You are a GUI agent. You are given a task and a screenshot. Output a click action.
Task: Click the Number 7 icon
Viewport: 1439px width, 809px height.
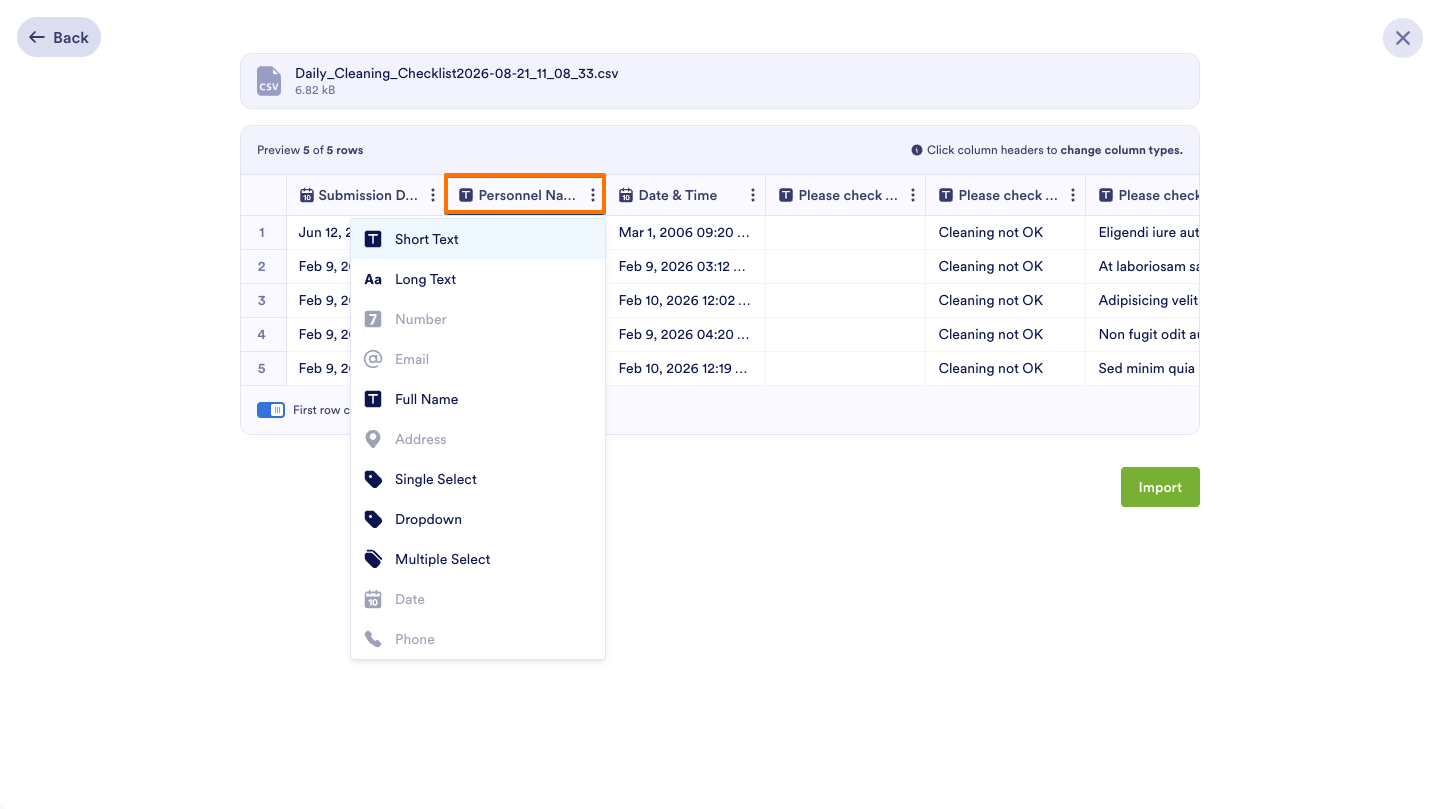[x=373, y=319]
